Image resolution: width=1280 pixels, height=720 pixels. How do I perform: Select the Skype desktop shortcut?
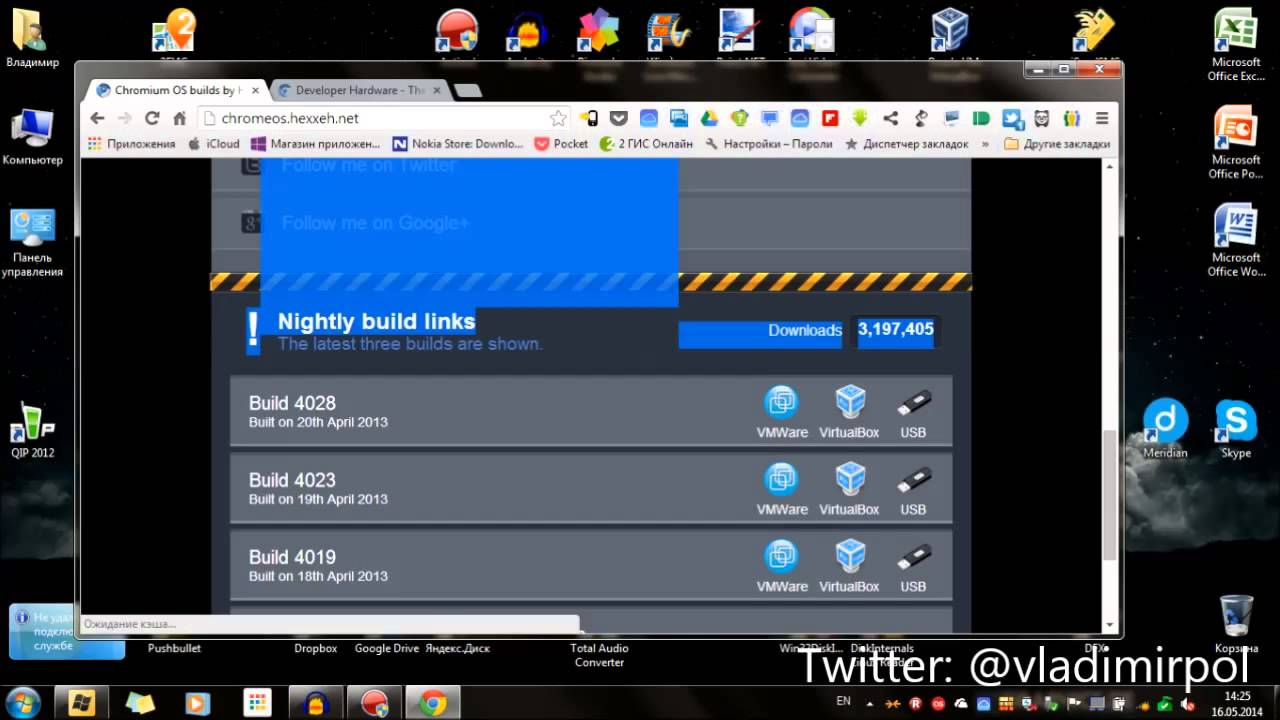[x=1236, y=429]
